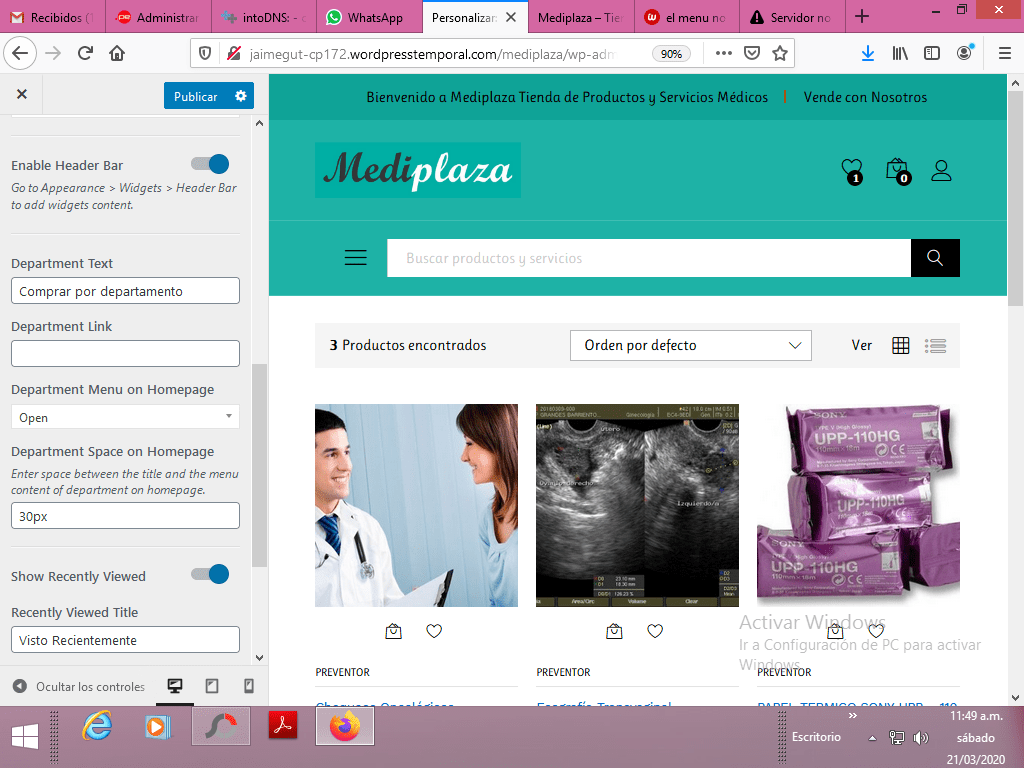Click the Publicar button
The width and height of the screenshot is (1024, 768).
(x=195, y=96)
